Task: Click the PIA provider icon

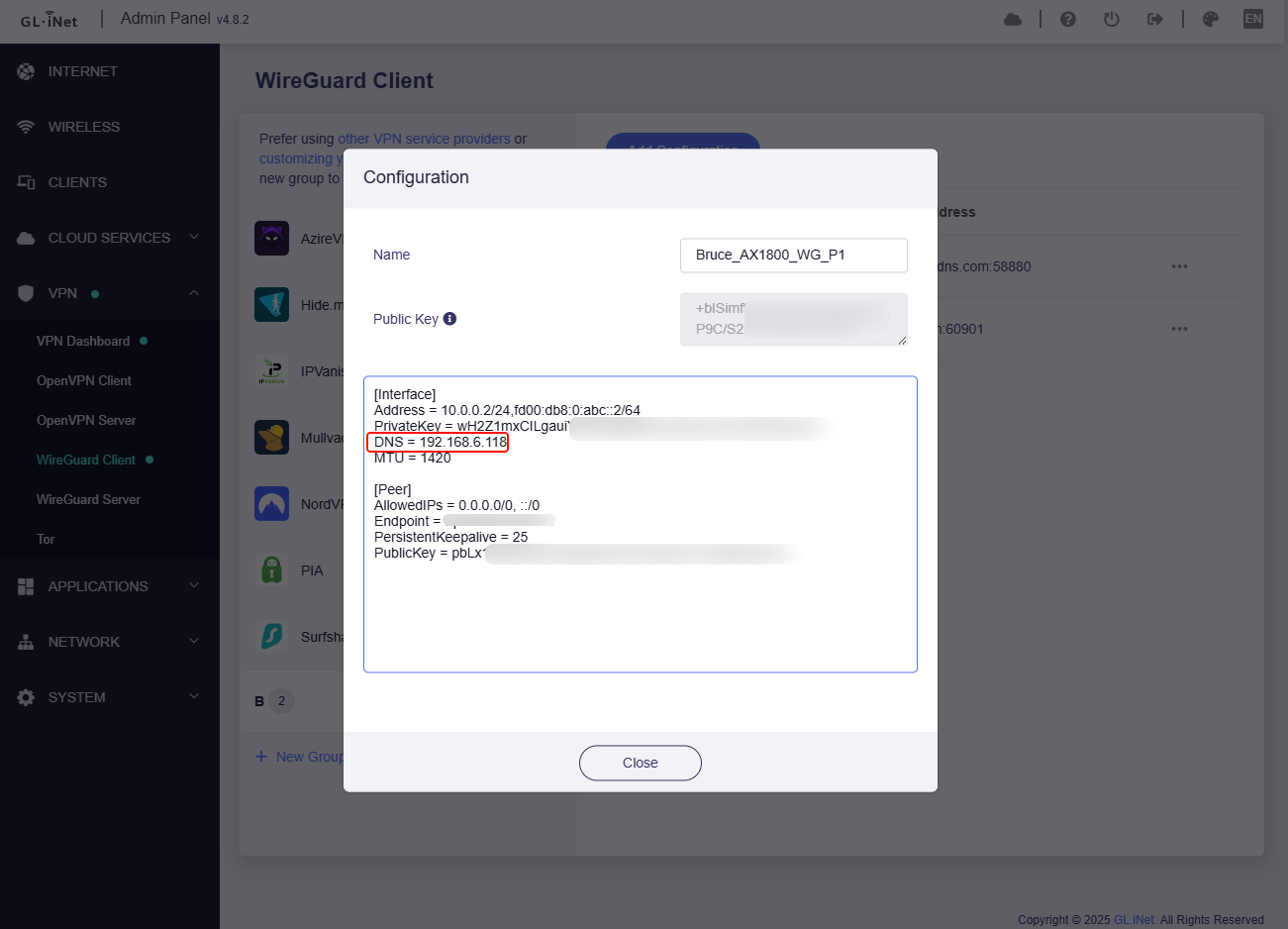Action: 271,570
